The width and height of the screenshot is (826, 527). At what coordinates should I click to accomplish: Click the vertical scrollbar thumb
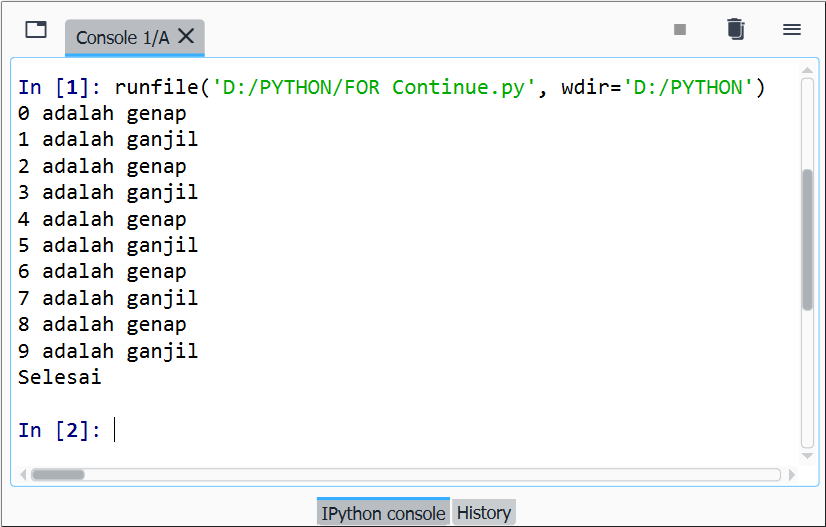coord(807,240)
